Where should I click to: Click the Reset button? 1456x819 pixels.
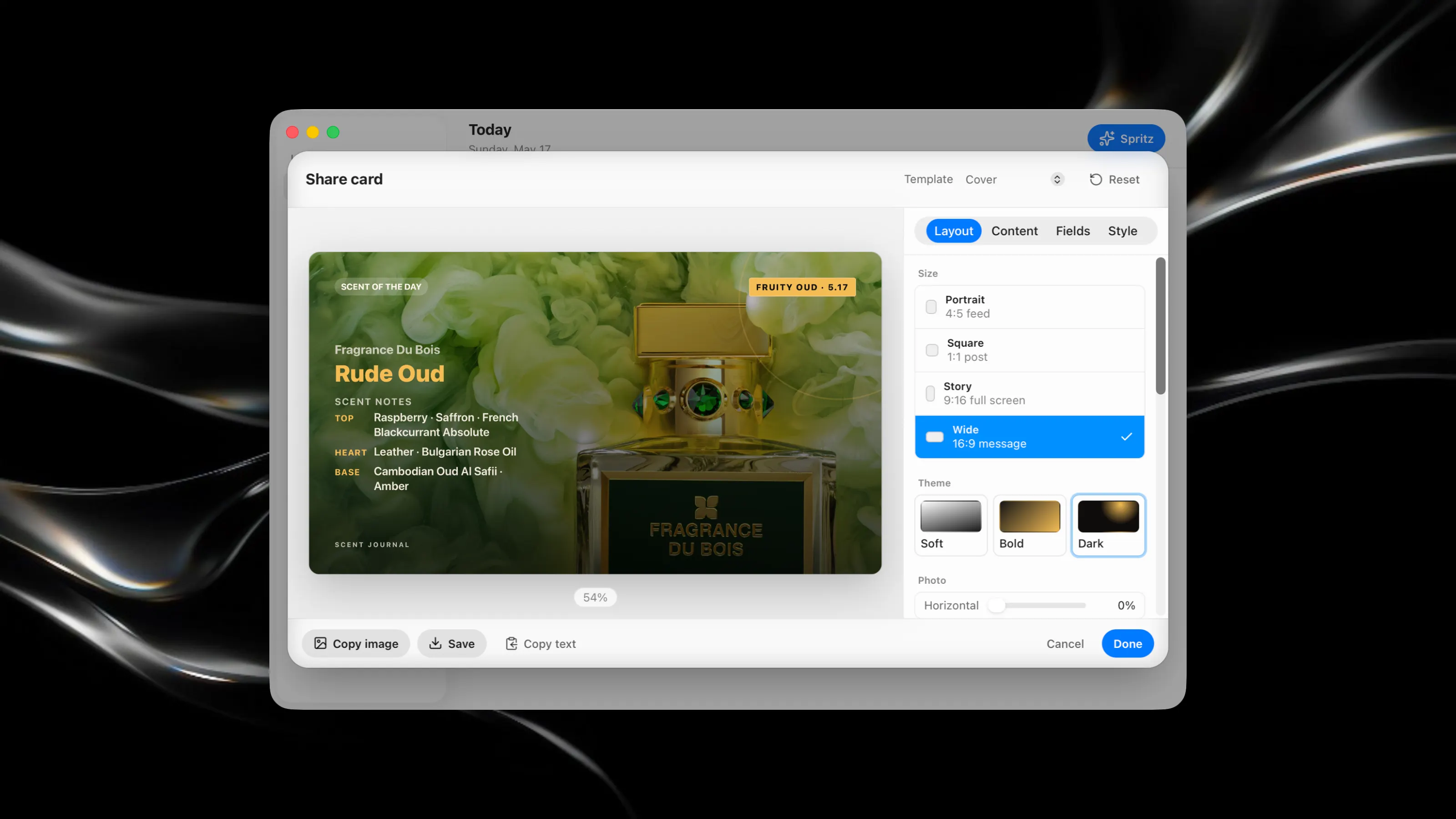[x=1114, y=179]
